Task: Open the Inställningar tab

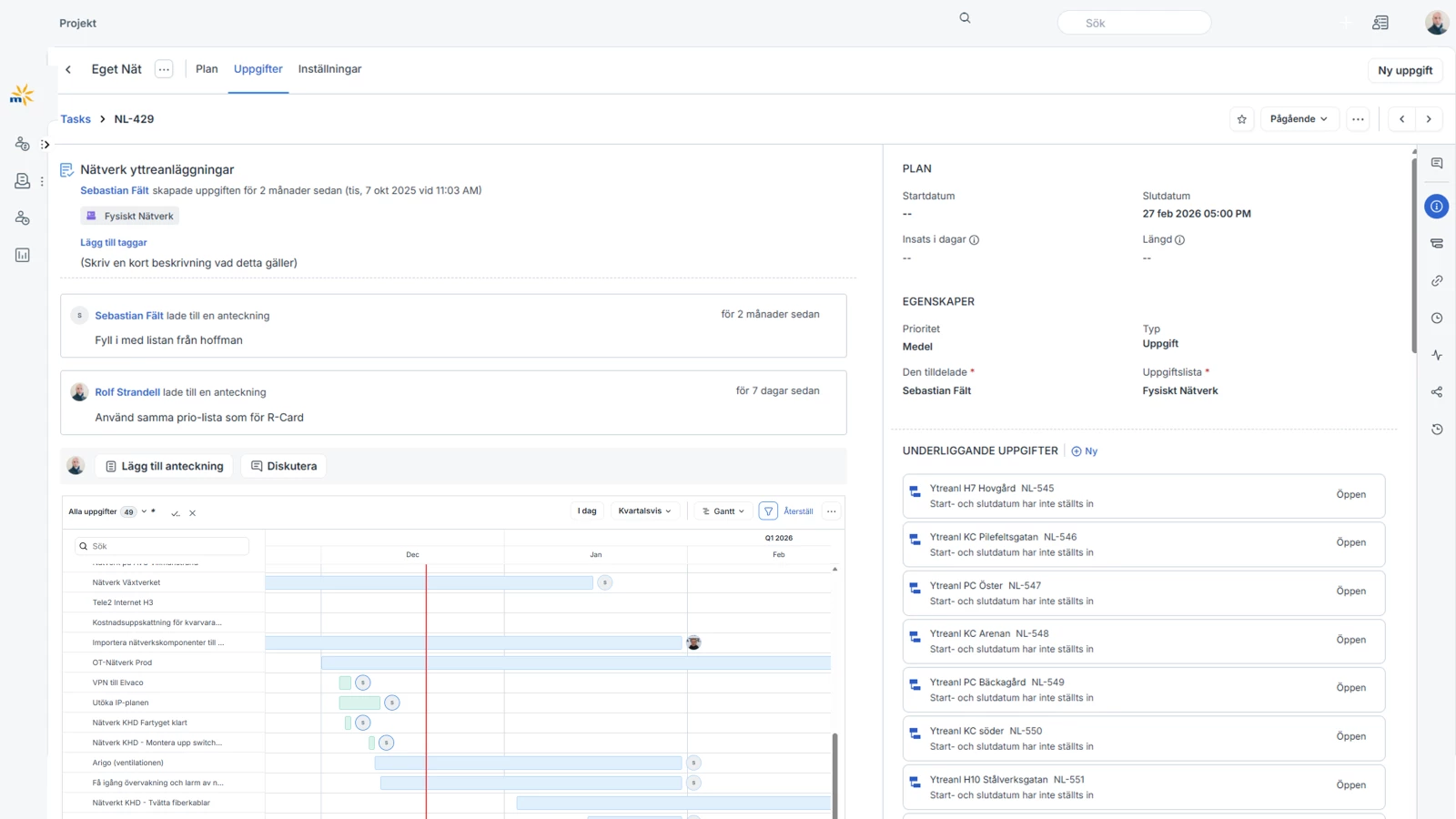Action: (x=329, y=69)
